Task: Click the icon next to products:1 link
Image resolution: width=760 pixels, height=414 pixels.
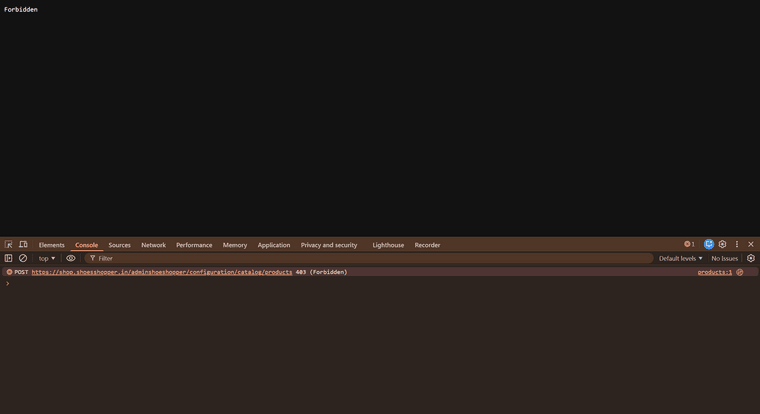Action: coord(740,272)
